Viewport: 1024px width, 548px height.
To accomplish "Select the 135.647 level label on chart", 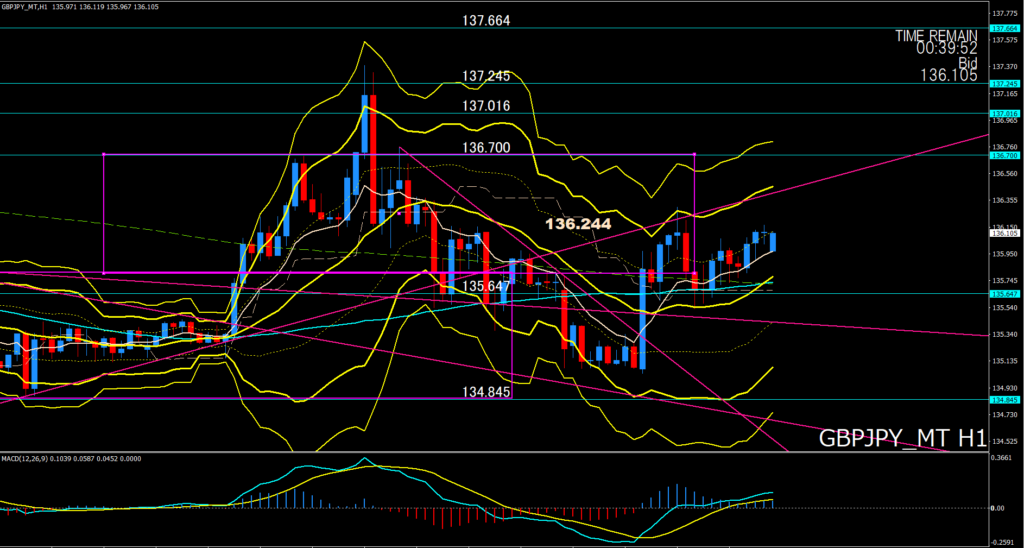I will (486, 286).
